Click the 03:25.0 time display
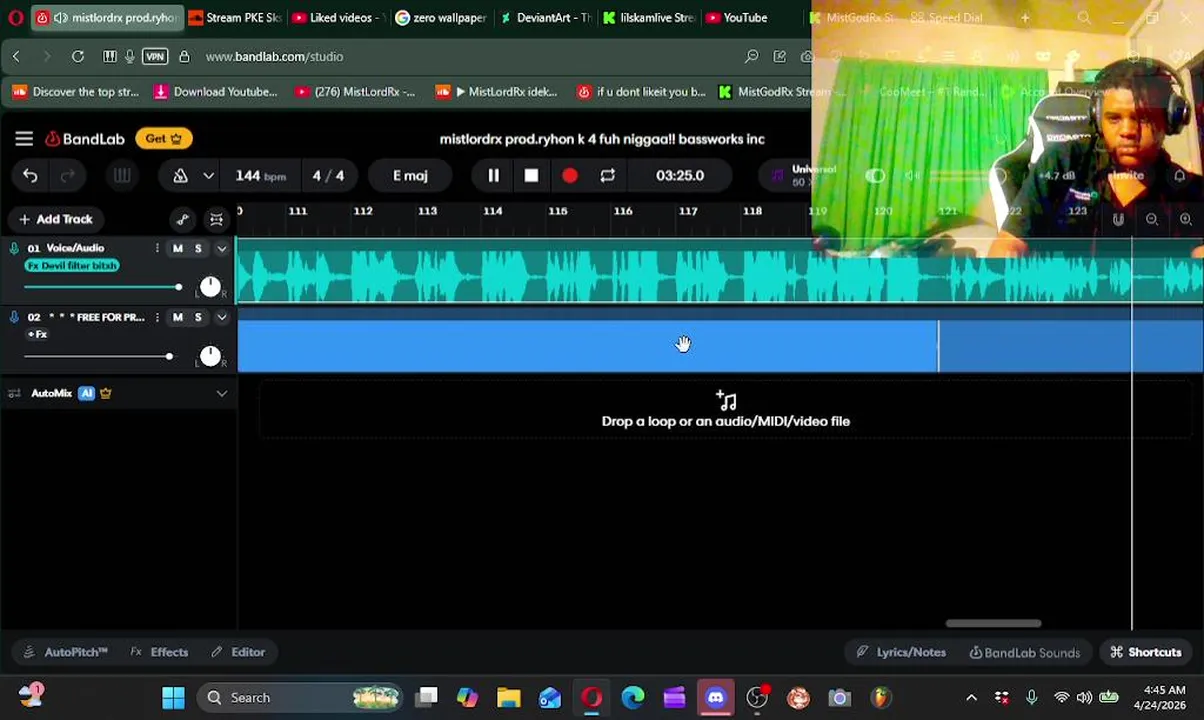 [x=680, y=176]
